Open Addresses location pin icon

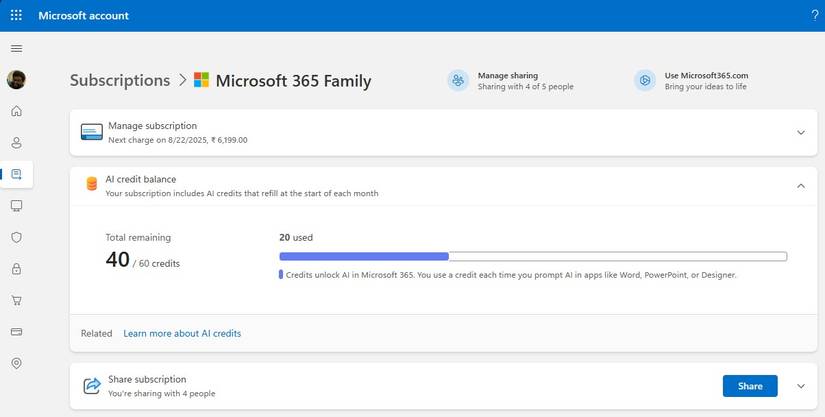pyautogui.click(x=16, y=363)
